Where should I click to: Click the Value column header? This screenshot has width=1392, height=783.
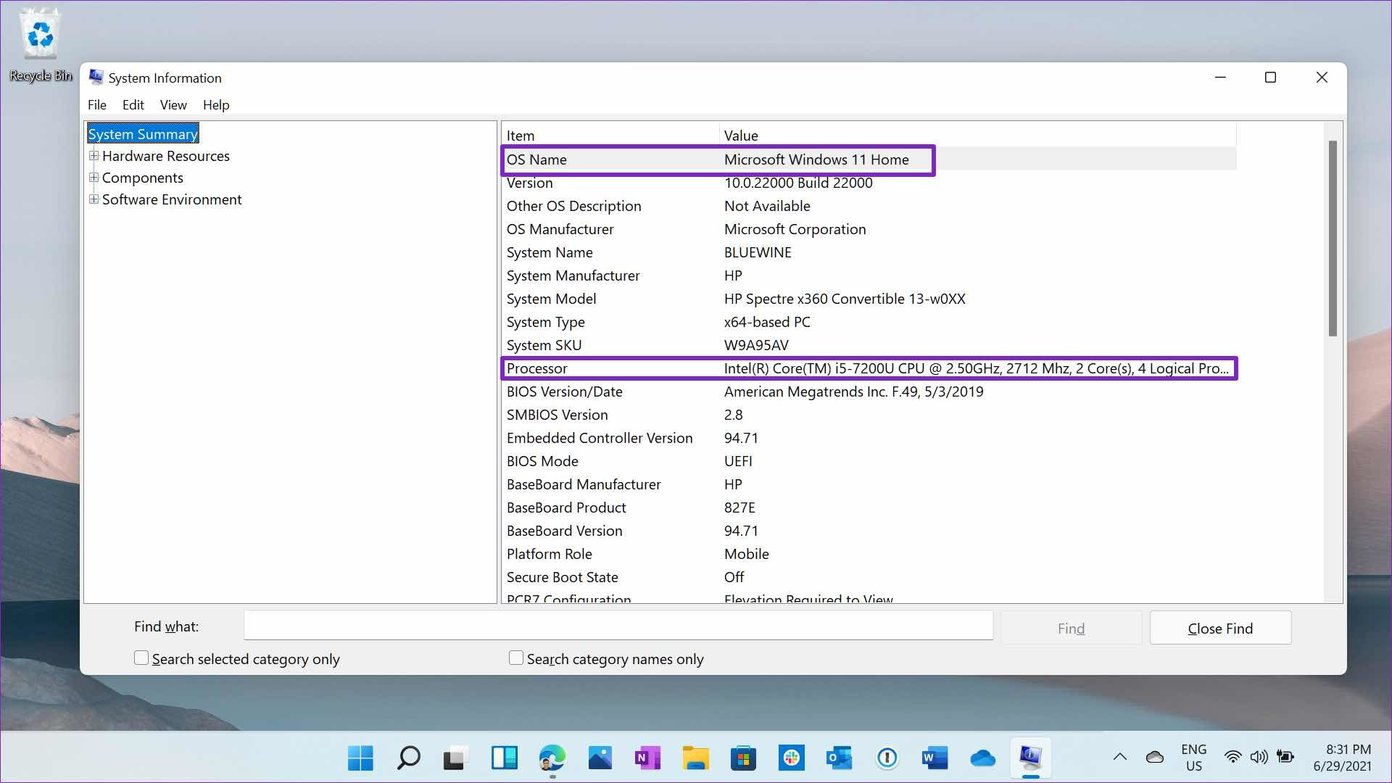point(978,135)
